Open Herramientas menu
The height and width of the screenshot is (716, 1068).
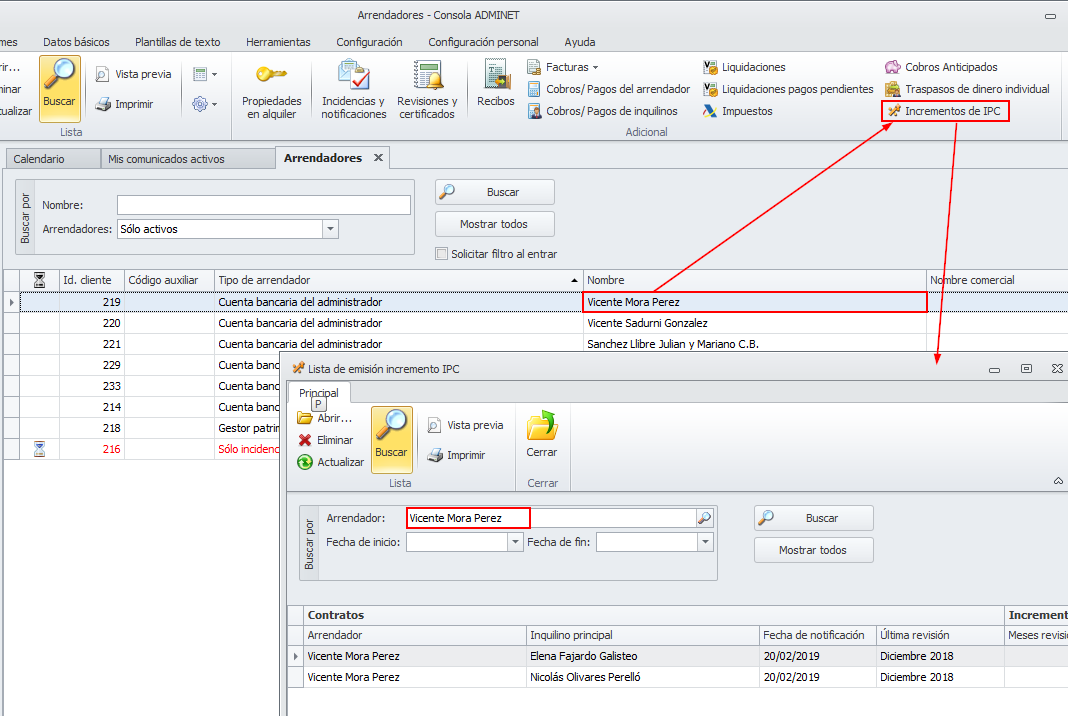278,42
